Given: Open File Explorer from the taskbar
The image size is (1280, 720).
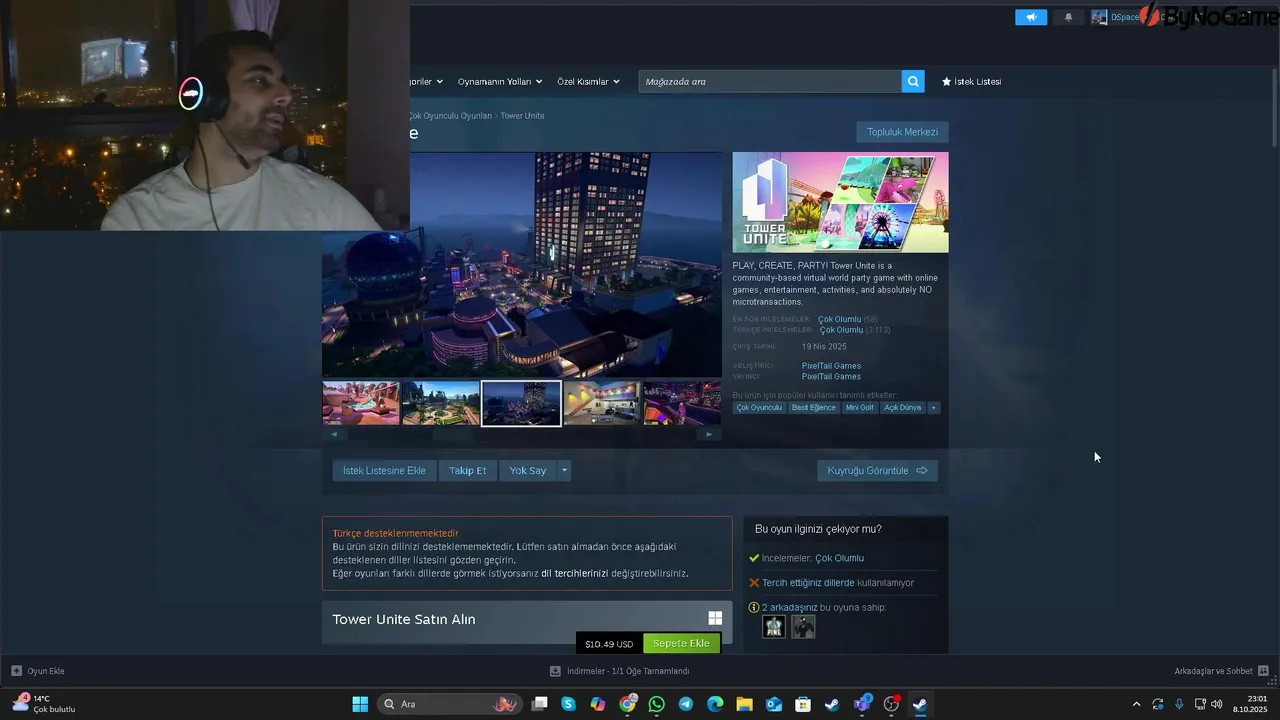Looking at the screenshot, I should coord(744,704).
